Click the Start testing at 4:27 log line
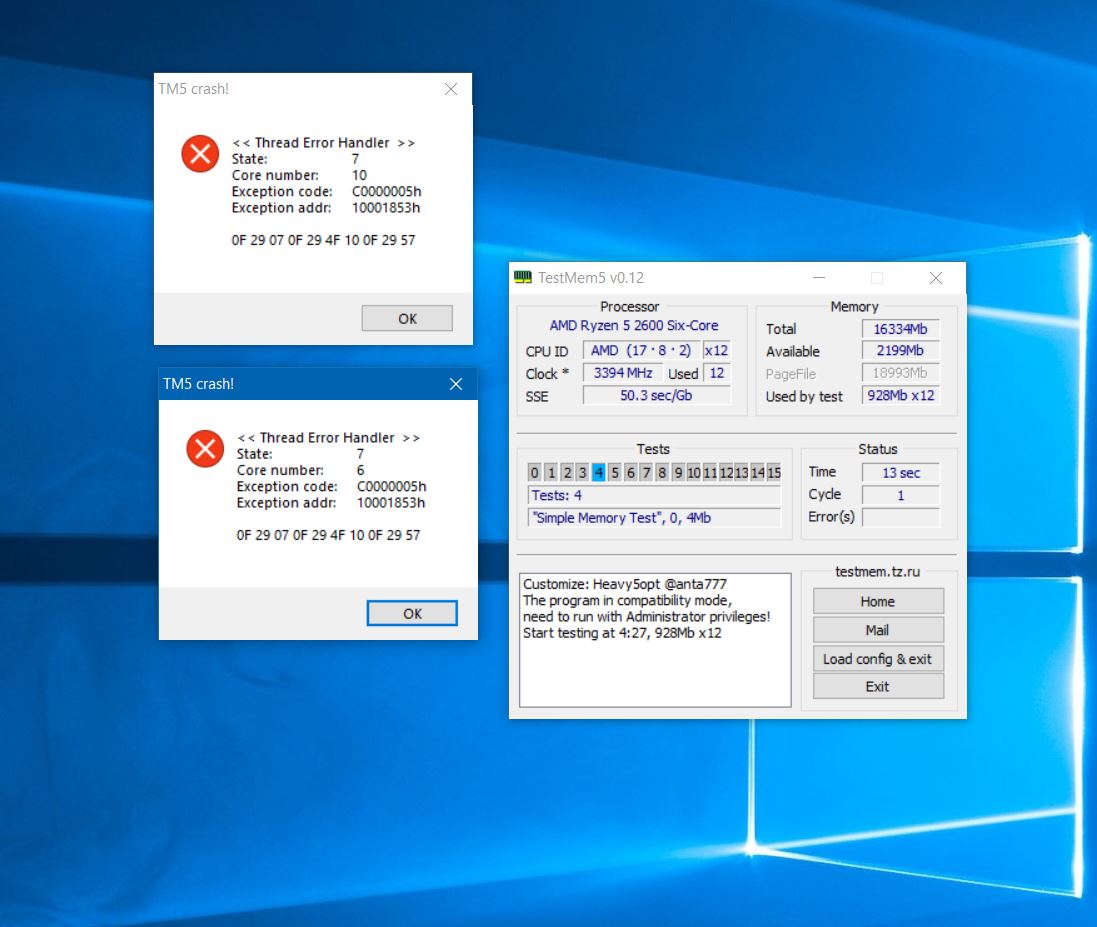This screenshot has width=1097, height=927. [x=622, y=633]
